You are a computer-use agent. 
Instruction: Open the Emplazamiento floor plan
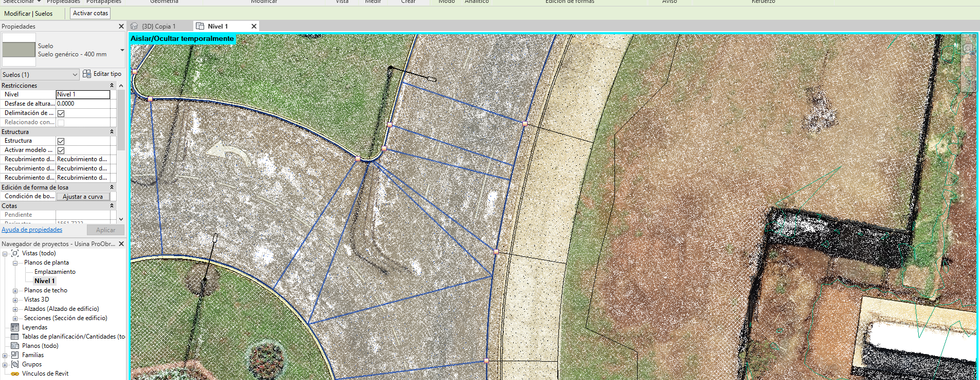[x=55, y=272]
